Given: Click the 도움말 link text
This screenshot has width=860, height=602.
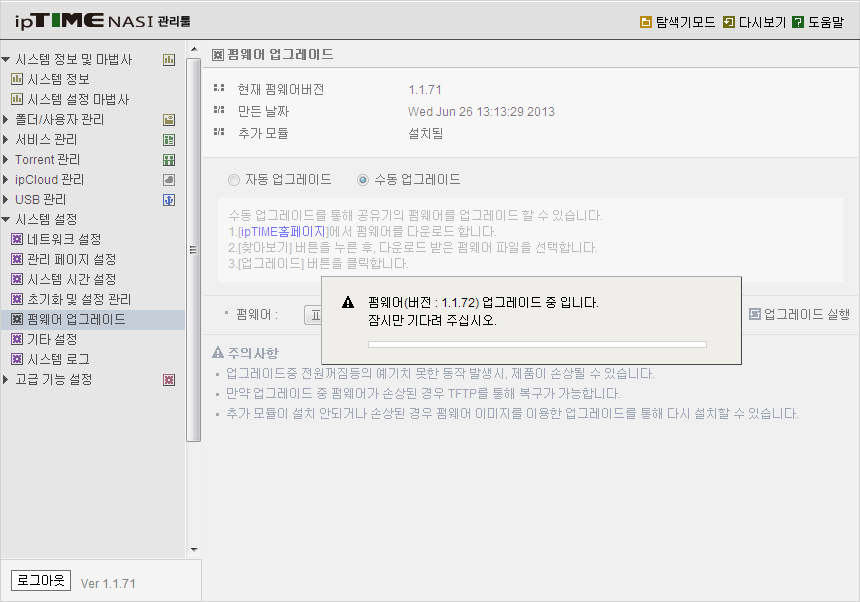Looking at the screenshot, I should tap(826, 22).
